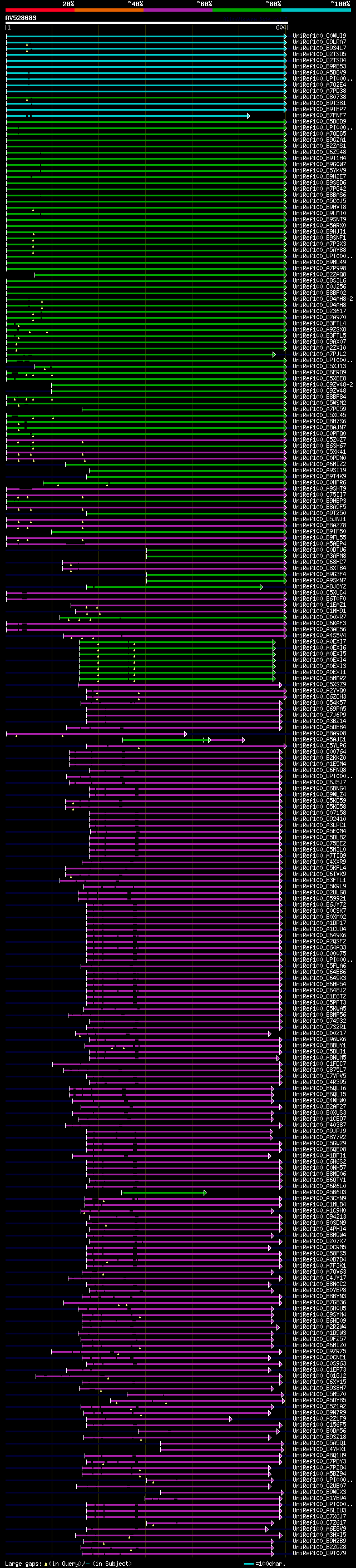Screen dimensions: 356x1568
Task: Click the UniRef100_A5AJC1 label
Action: click(319, 740)
